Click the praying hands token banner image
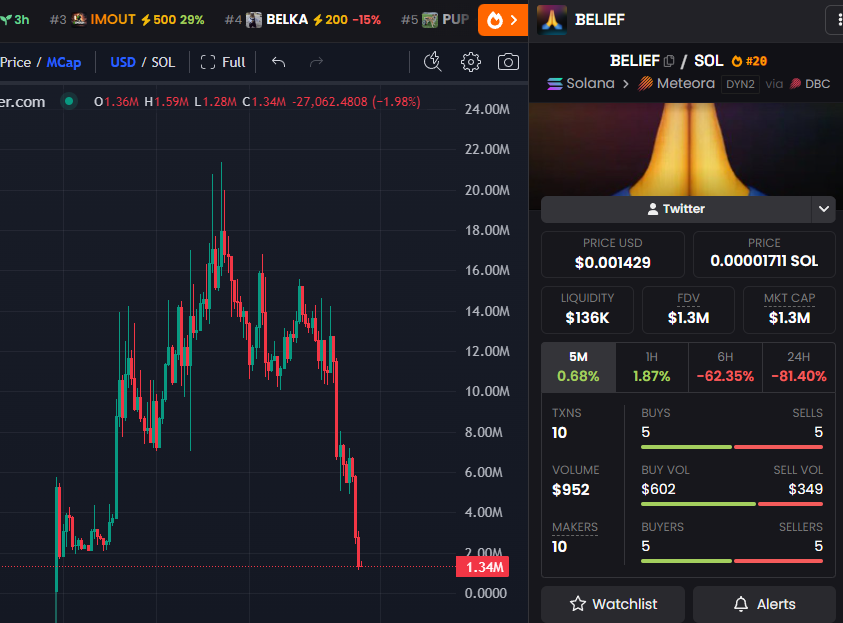Screen dimensions: 843x623 [686, 149]
